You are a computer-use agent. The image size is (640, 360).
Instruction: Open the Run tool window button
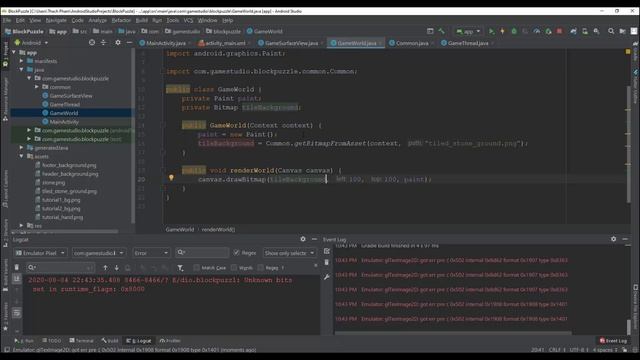24,340
